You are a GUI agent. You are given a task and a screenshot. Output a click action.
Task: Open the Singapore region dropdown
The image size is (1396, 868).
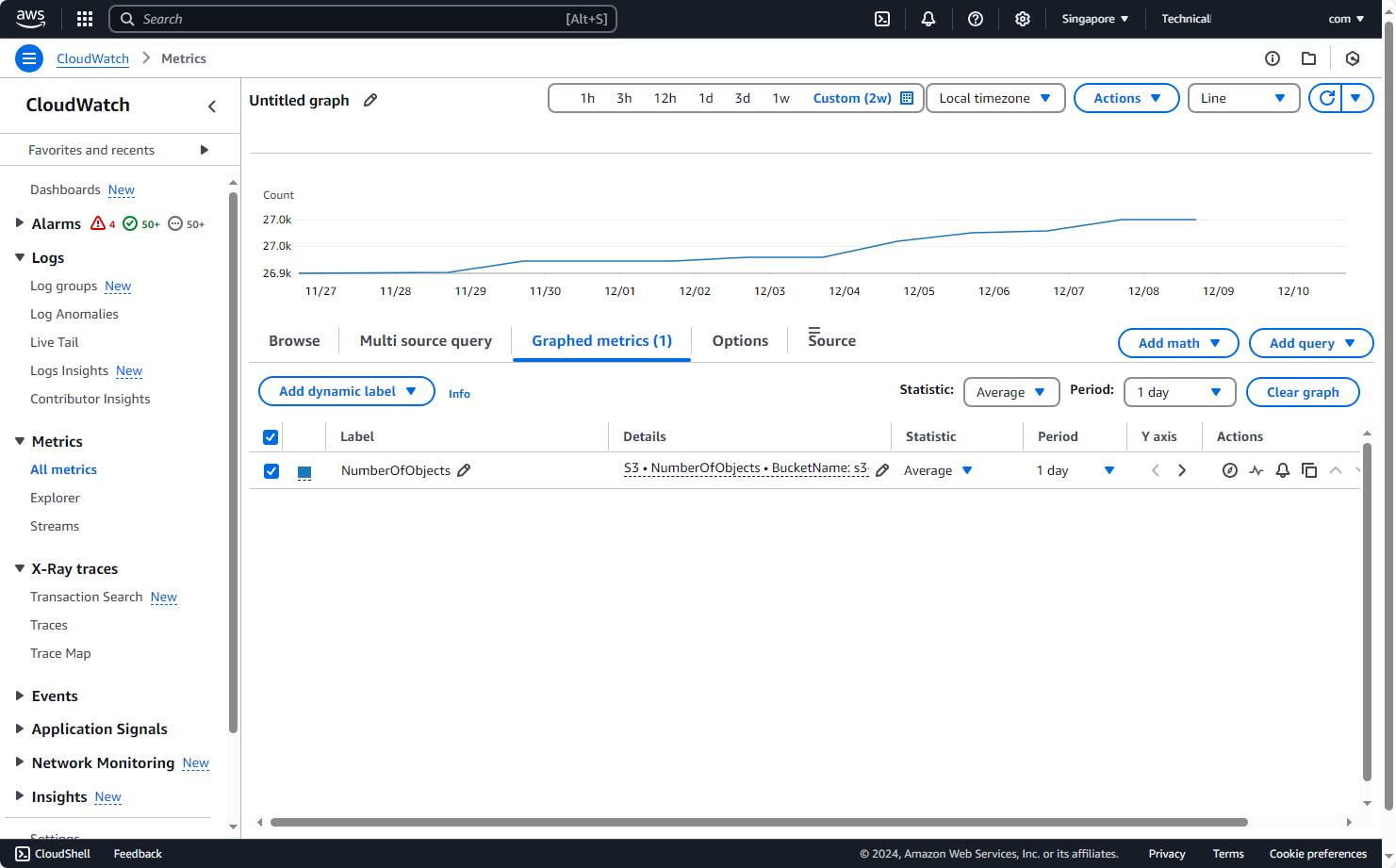click(x=1094, y=19)
